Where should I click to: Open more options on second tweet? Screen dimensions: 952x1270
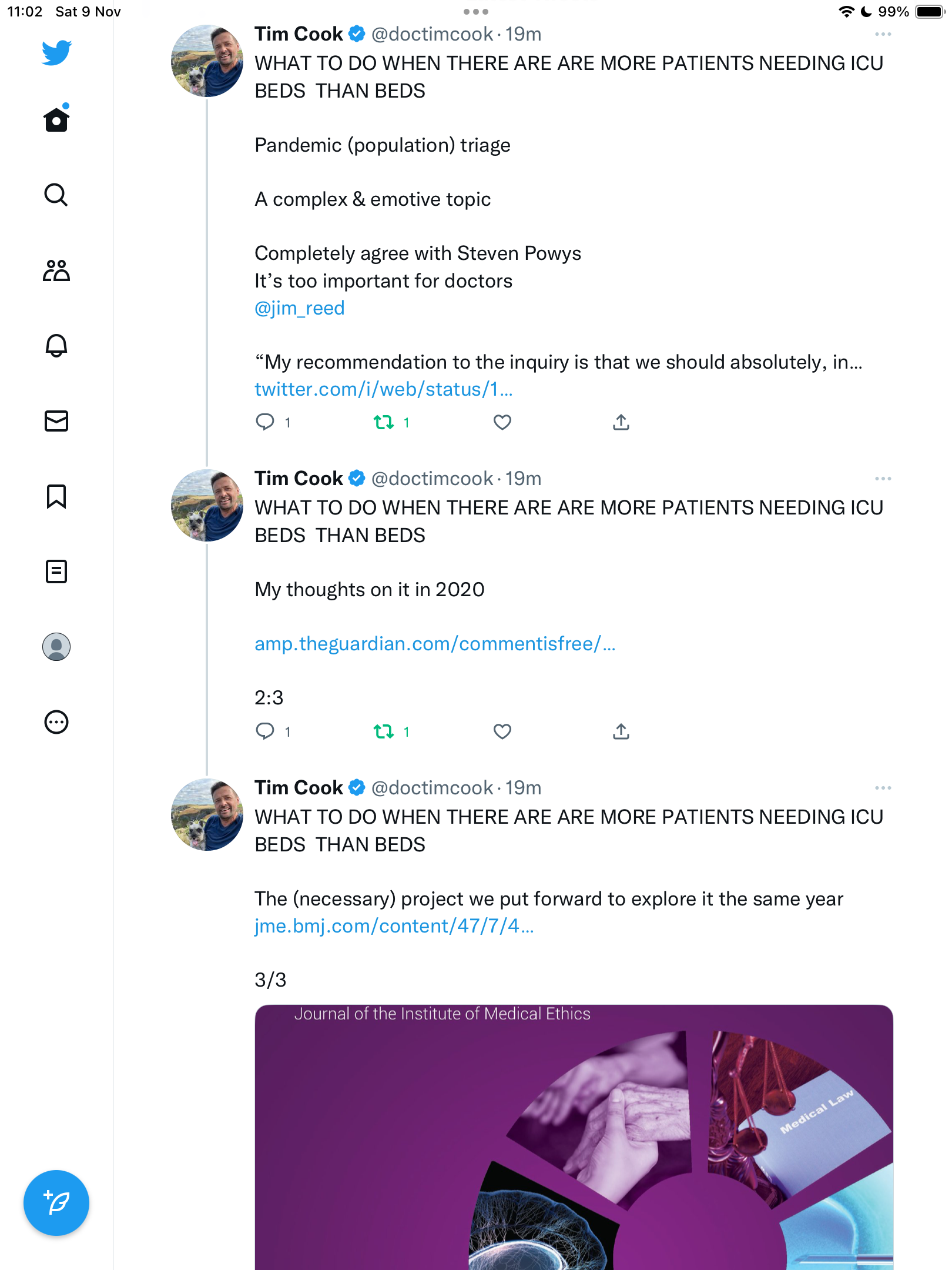pyautogui.click(x=883, y=479)
